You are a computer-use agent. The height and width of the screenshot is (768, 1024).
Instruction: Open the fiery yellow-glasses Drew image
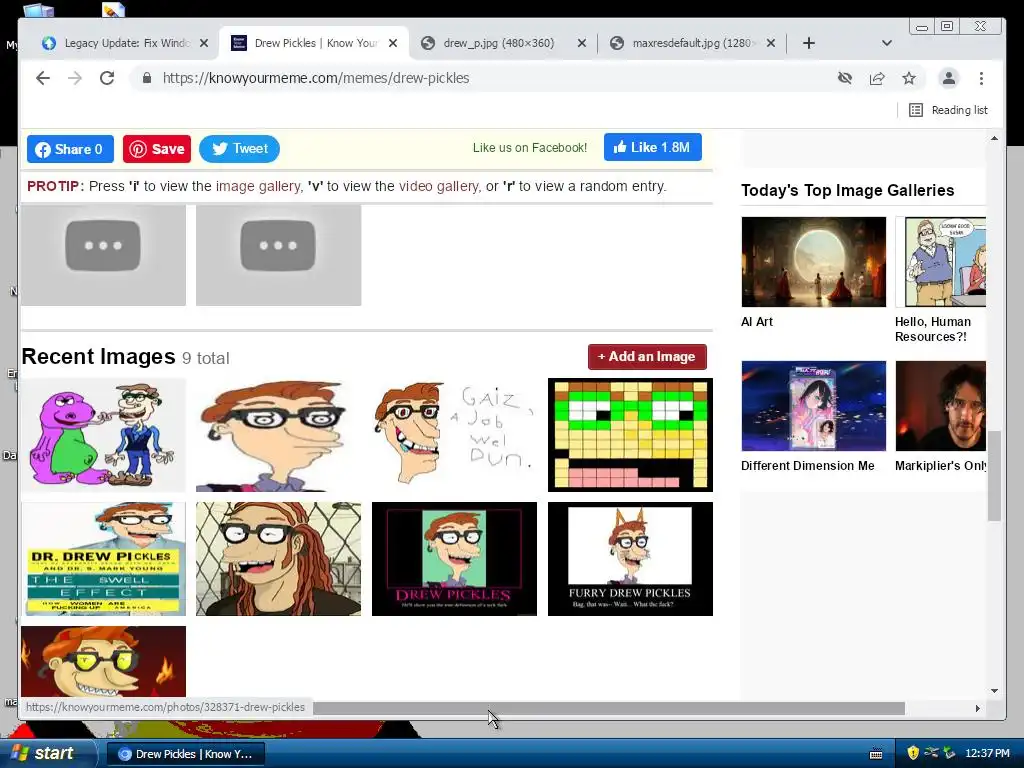coord(103,662)
